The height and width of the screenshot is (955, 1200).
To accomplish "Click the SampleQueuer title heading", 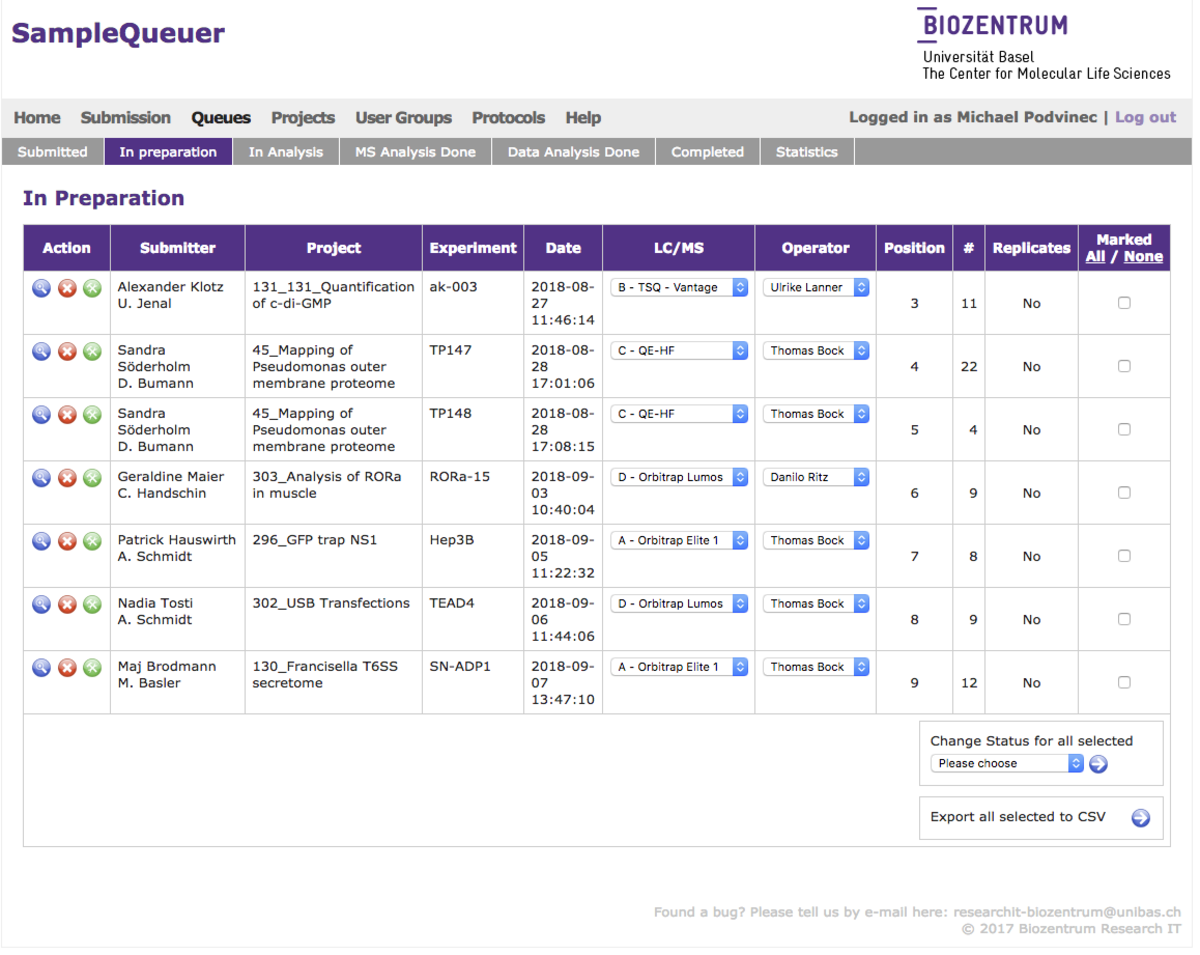I will 118,34.
